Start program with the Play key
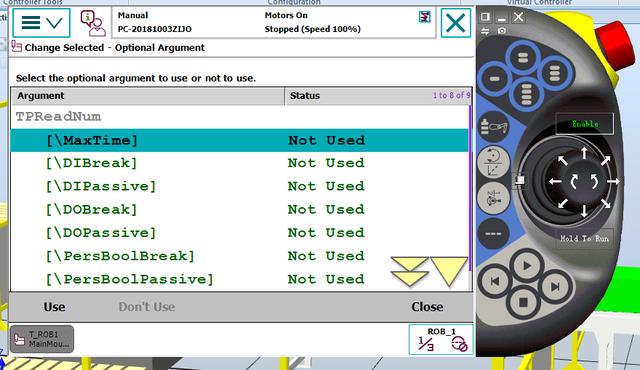640x370 pixels. (527, 266)
